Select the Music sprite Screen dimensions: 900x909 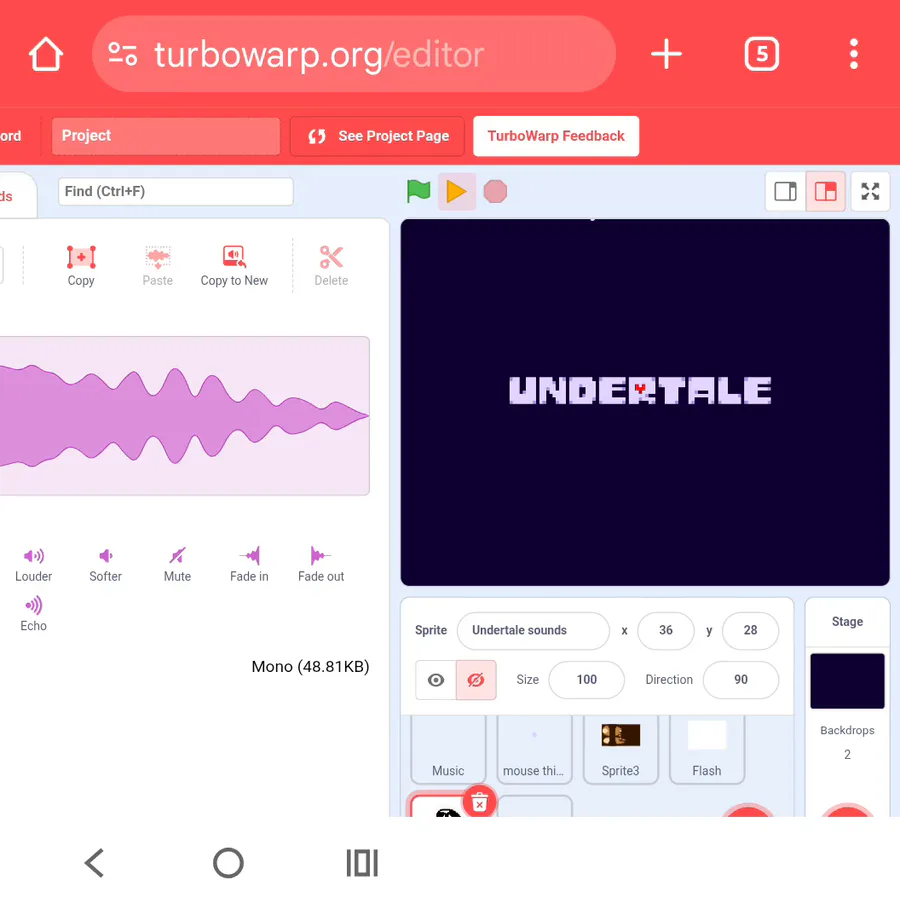(x=448, y=749)
